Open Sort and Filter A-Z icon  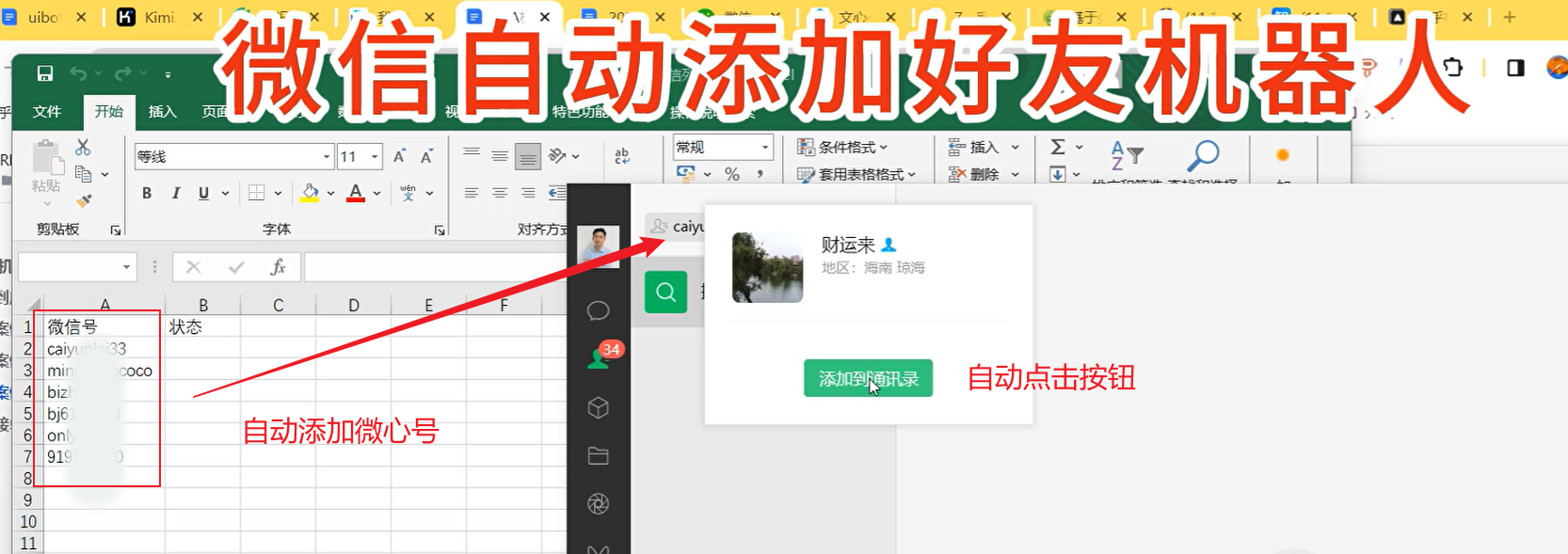1127,156
